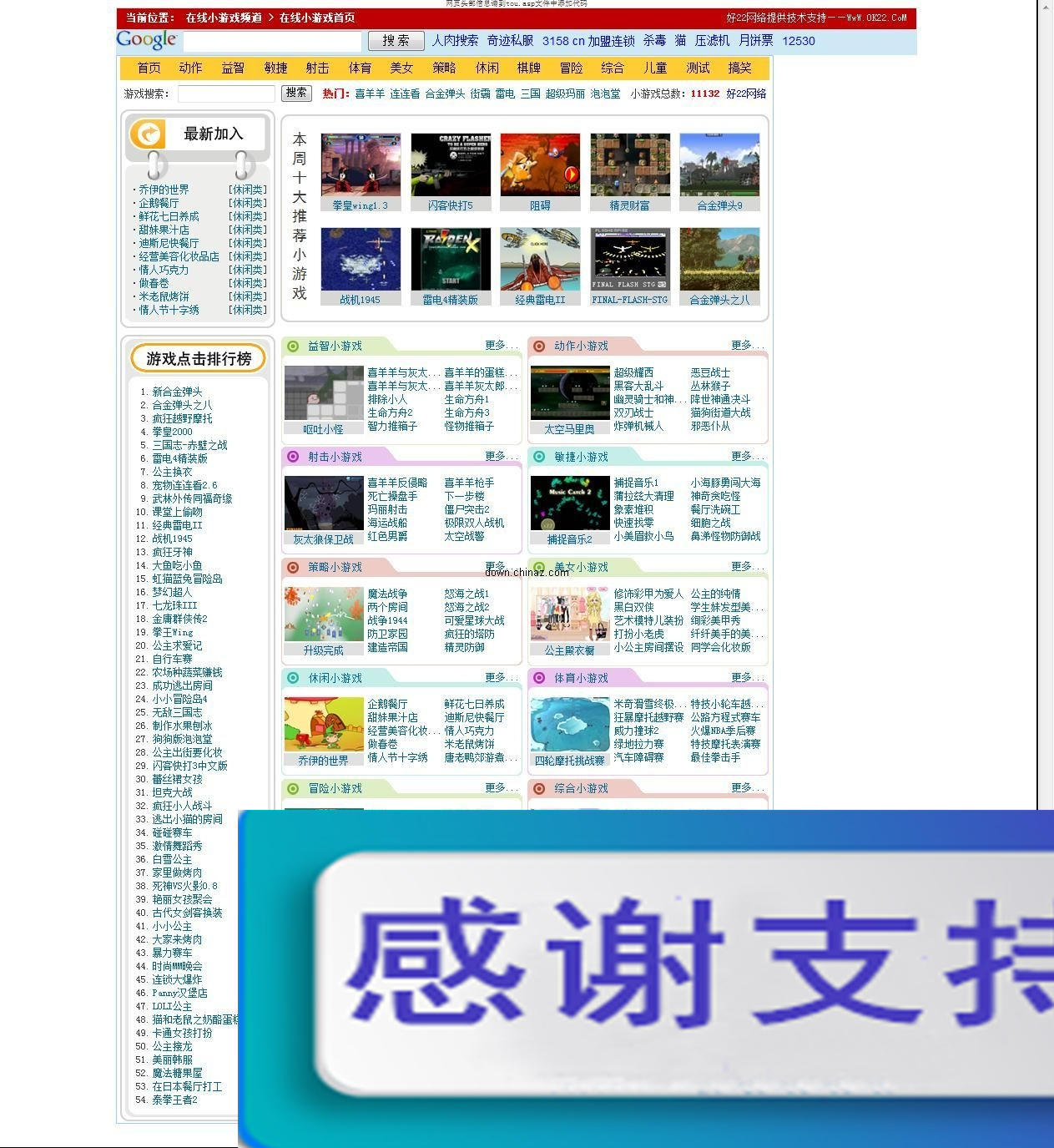Open the 雷电4精装版 game thumbnail
The width and height of the screenshot is (1054, 1148).
(451, 259)
